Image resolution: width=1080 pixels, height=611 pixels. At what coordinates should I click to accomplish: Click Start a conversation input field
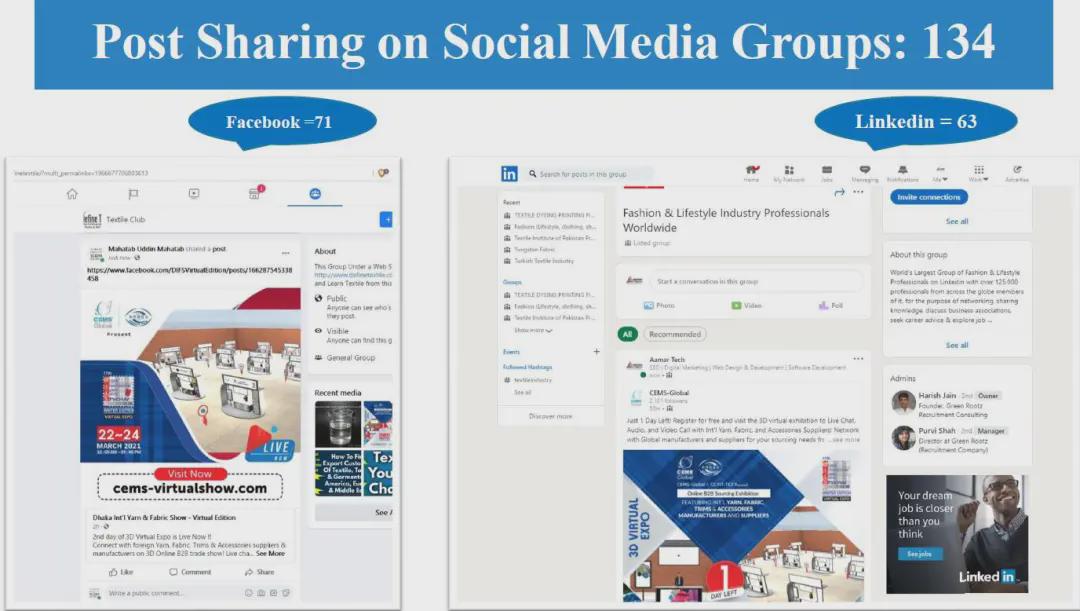pos(755,281)
